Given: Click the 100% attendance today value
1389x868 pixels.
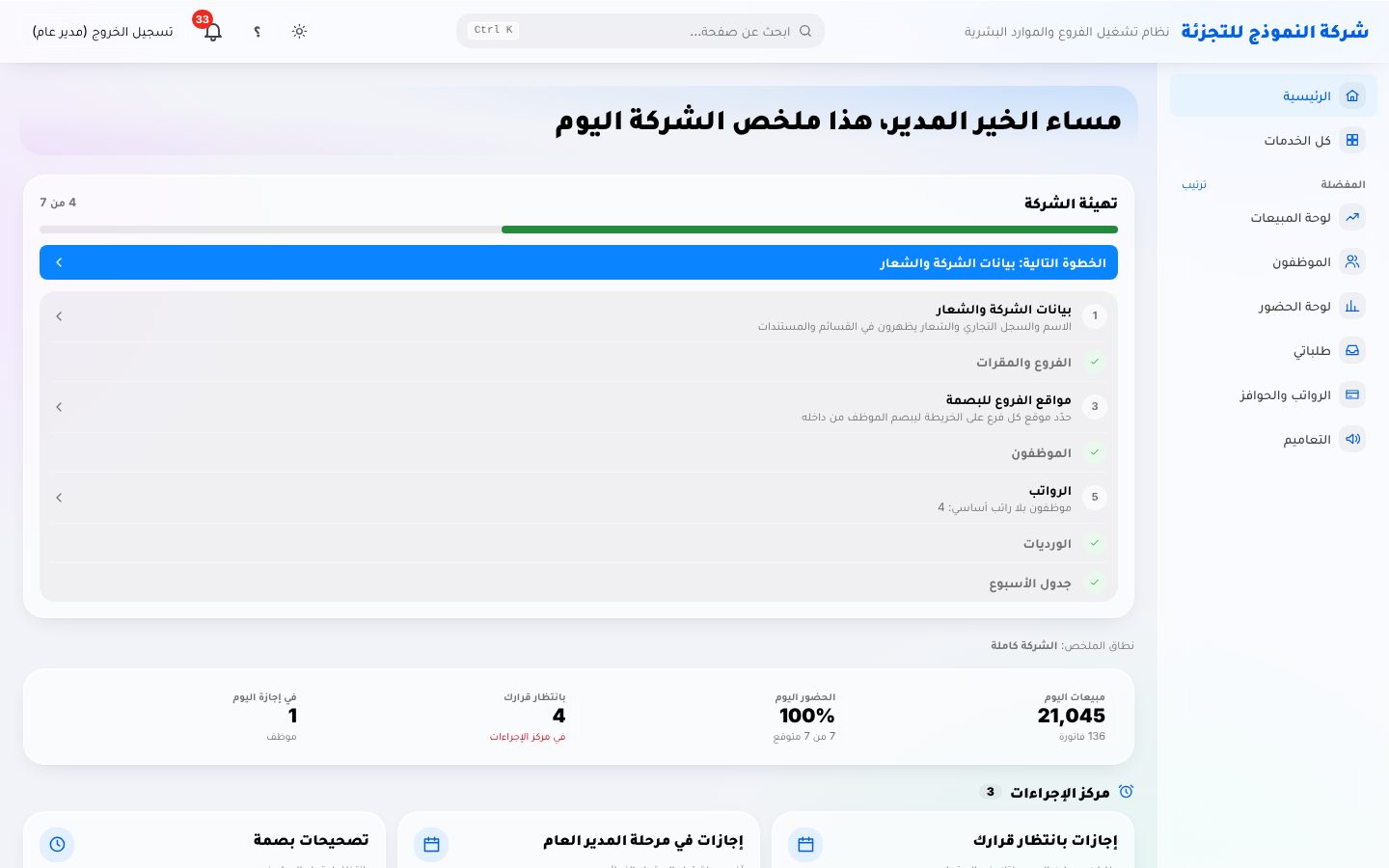Looking at the screenshot, I should pyautogui.click(x=807, y=716).
